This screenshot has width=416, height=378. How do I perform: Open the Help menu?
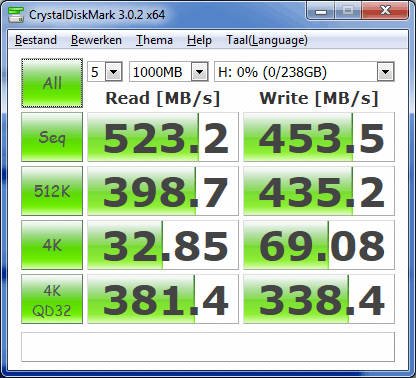(199, 40)
